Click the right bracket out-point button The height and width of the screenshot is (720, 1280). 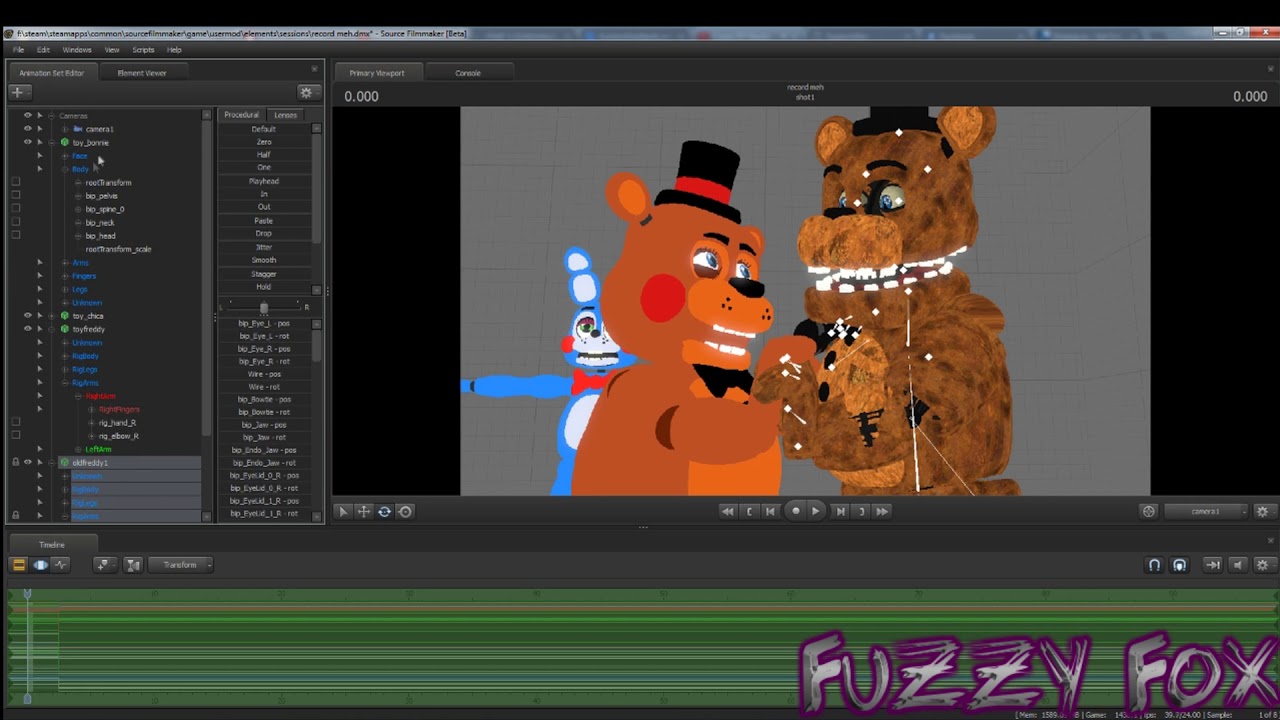861,511
